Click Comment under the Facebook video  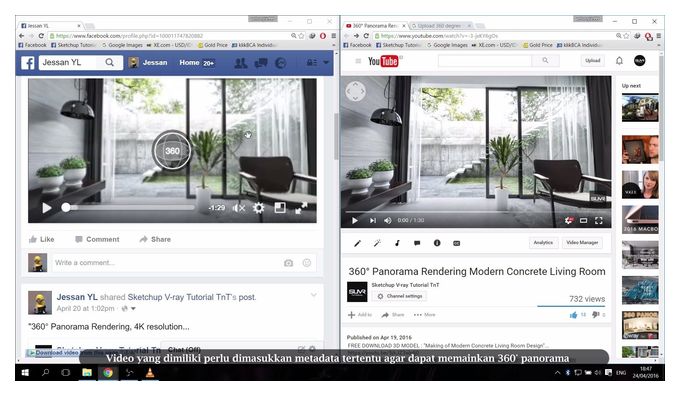pyautogui.click(x=97, y=239)
